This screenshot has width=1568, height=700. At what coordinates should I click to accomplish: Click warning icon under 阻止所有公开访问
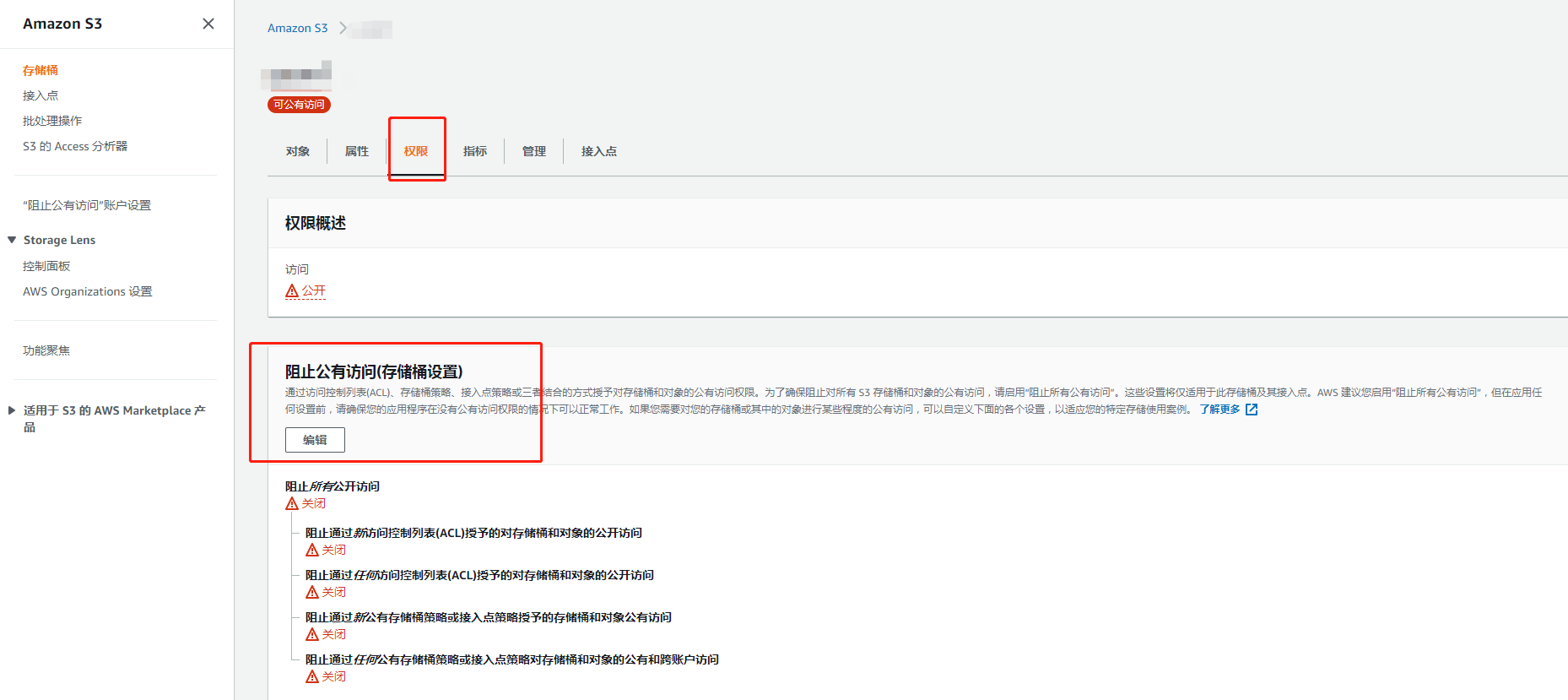[292, 503]
